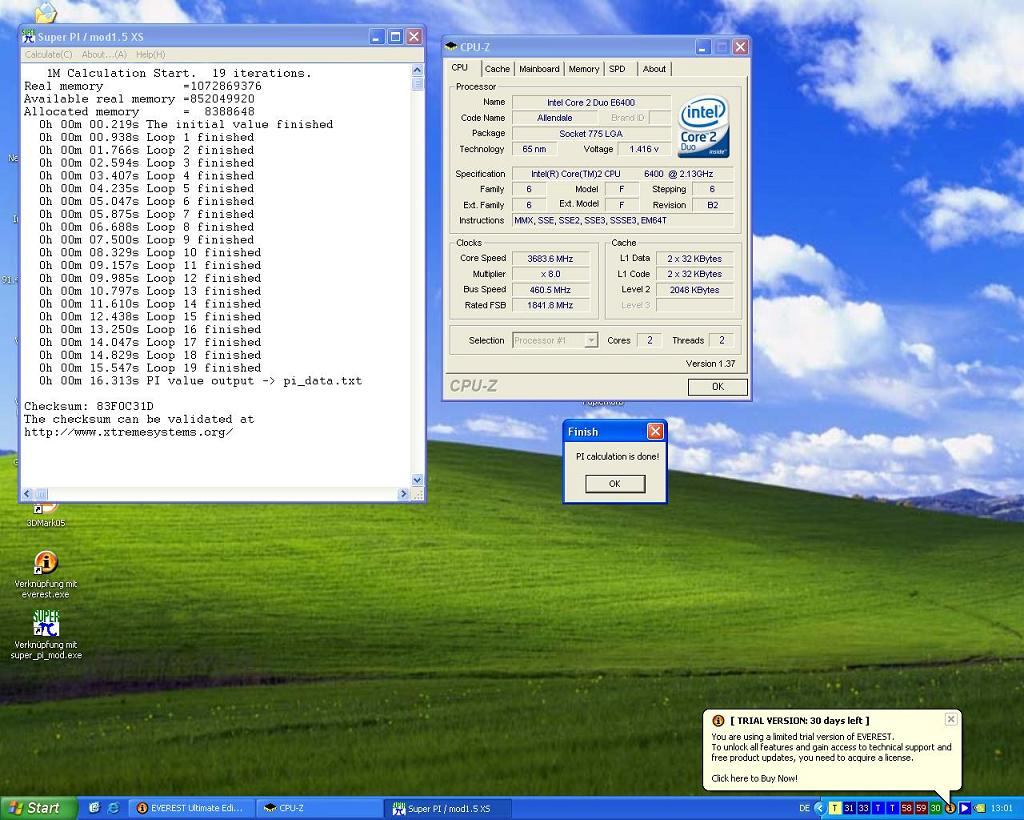Click the processor Name field 'Intel Core 2 Duo E6400'
Image resolution: width=1024 pixels, height=820 pixels.
591,102
